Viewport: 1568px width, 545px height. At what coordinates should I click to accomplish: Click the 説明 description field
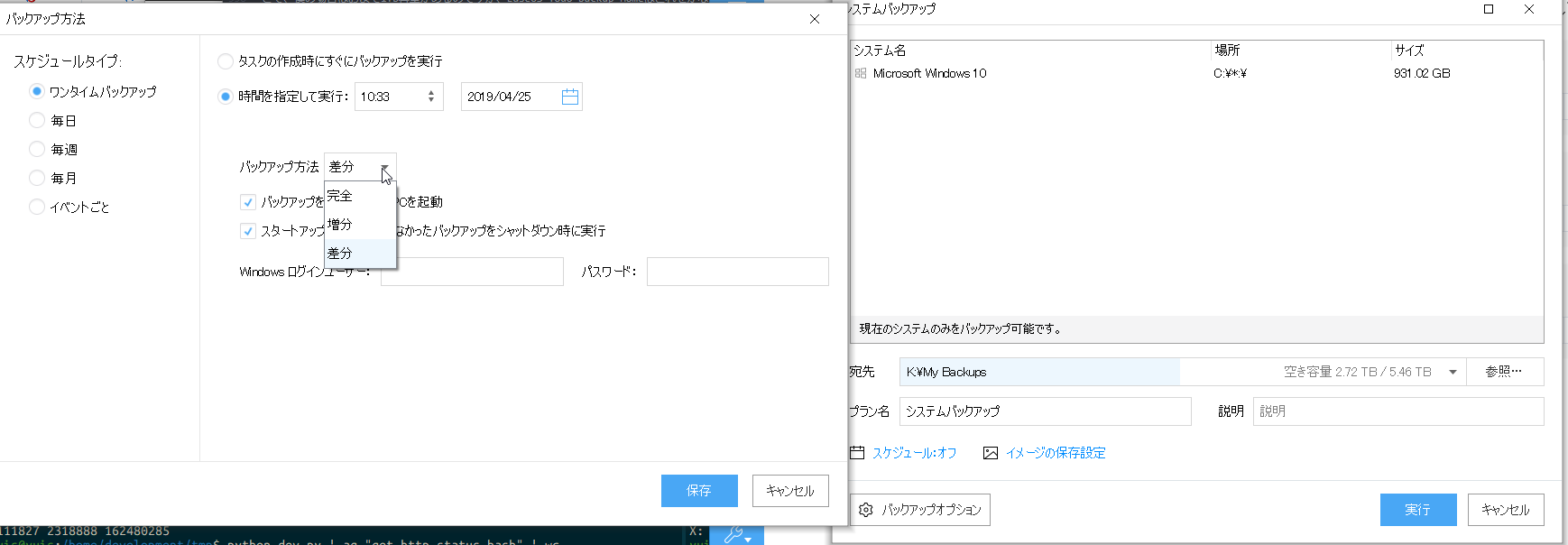pyautogui.click(x=1398, y=411)
